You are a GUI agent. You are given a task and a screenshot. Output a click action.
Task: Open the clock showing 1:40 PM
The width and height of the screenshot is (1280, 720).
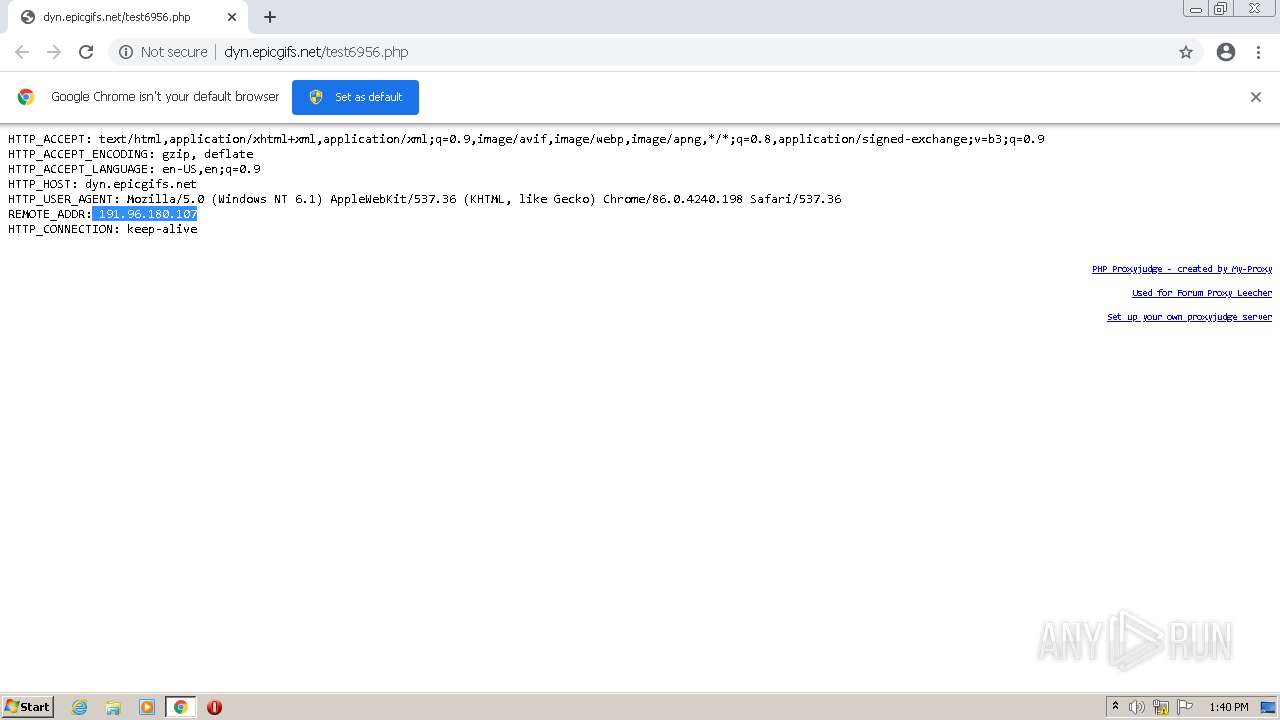(x=1229, y=707)
